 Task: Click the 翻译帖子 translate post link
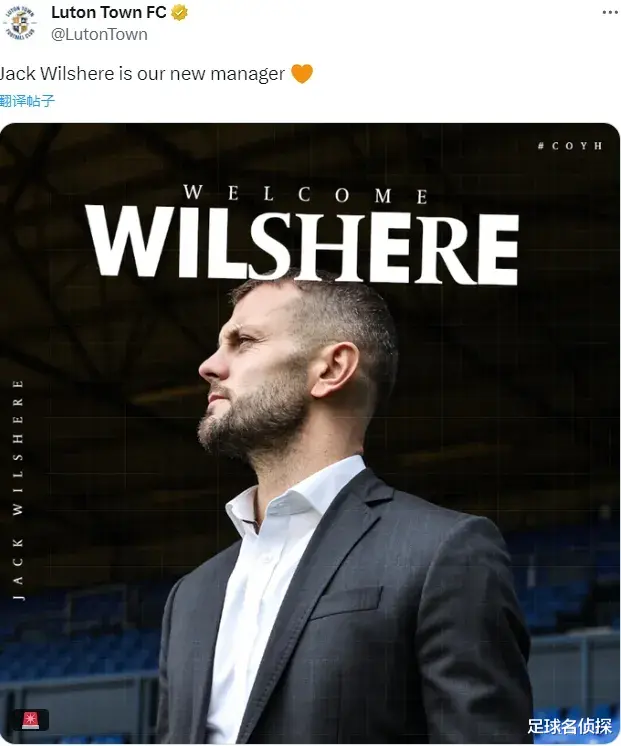pyautogui.click(x=27, y=101)
